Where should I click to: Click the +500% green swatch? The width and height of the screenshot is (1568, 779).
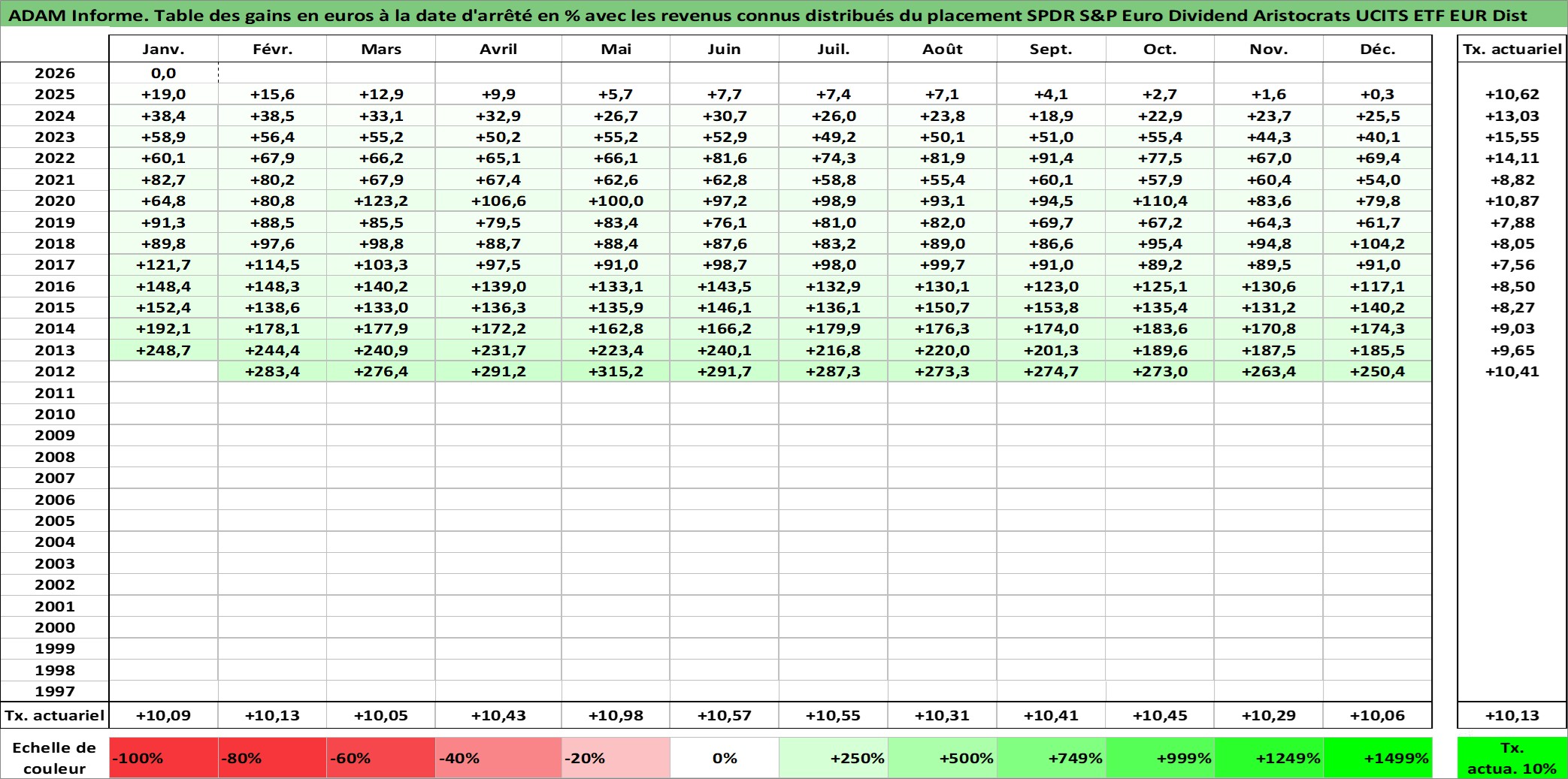(x=943, y=758)
